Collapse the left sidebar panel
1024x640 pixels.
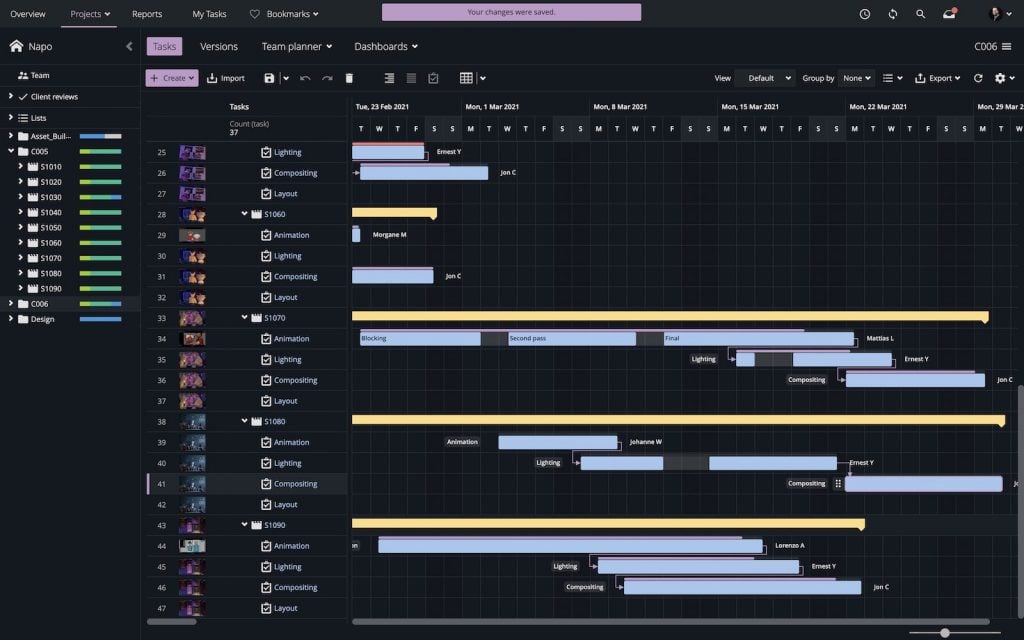129,46
